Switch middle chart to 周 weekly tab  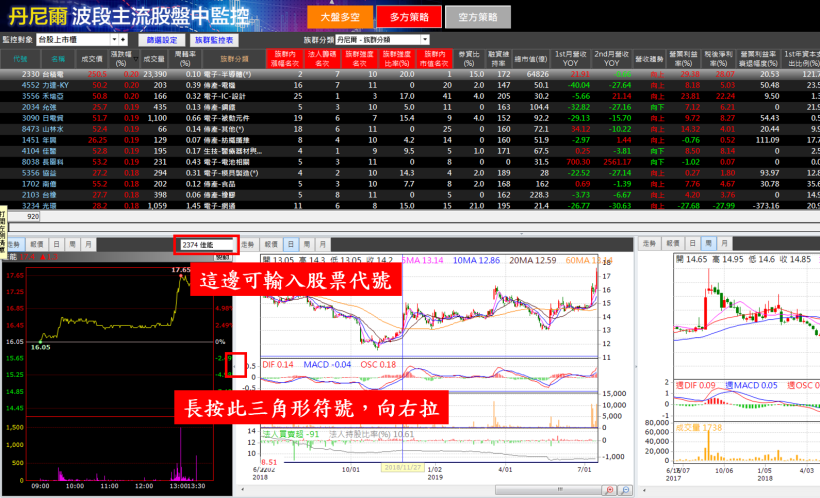pyautogui.click(x=306, y=244)
